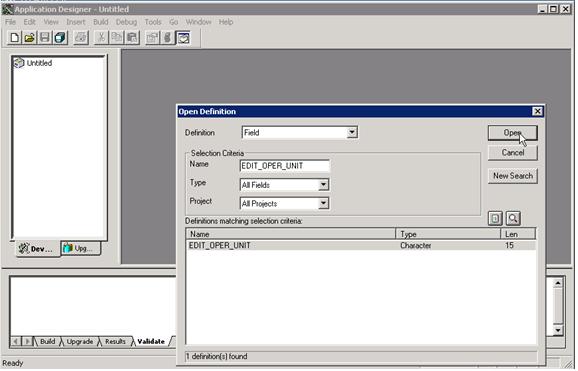The image size is (578, 371).
Task: Click the Print toolbar icon
Action: pyautogui.click(x=81, y=38)
